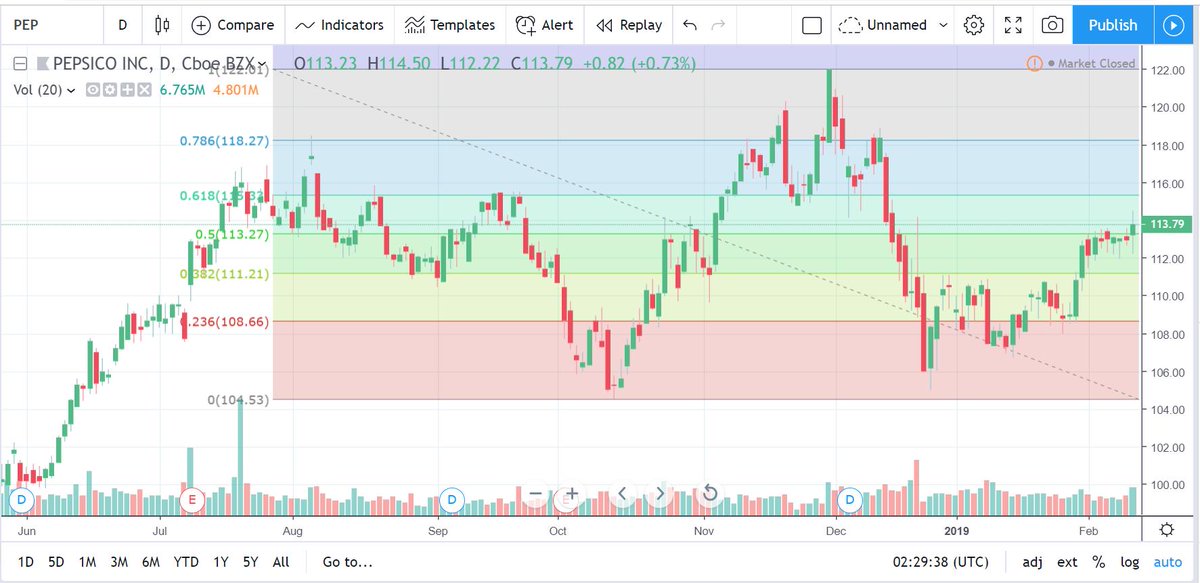Open the layout selection square icon

(x=812, y=25)
